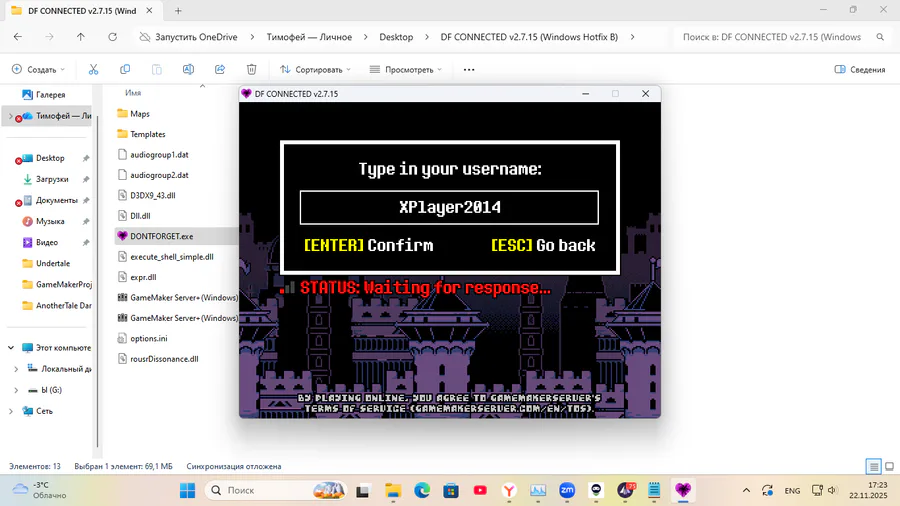Launch Microsoft Edge from the taskbar

click(422, 491)
